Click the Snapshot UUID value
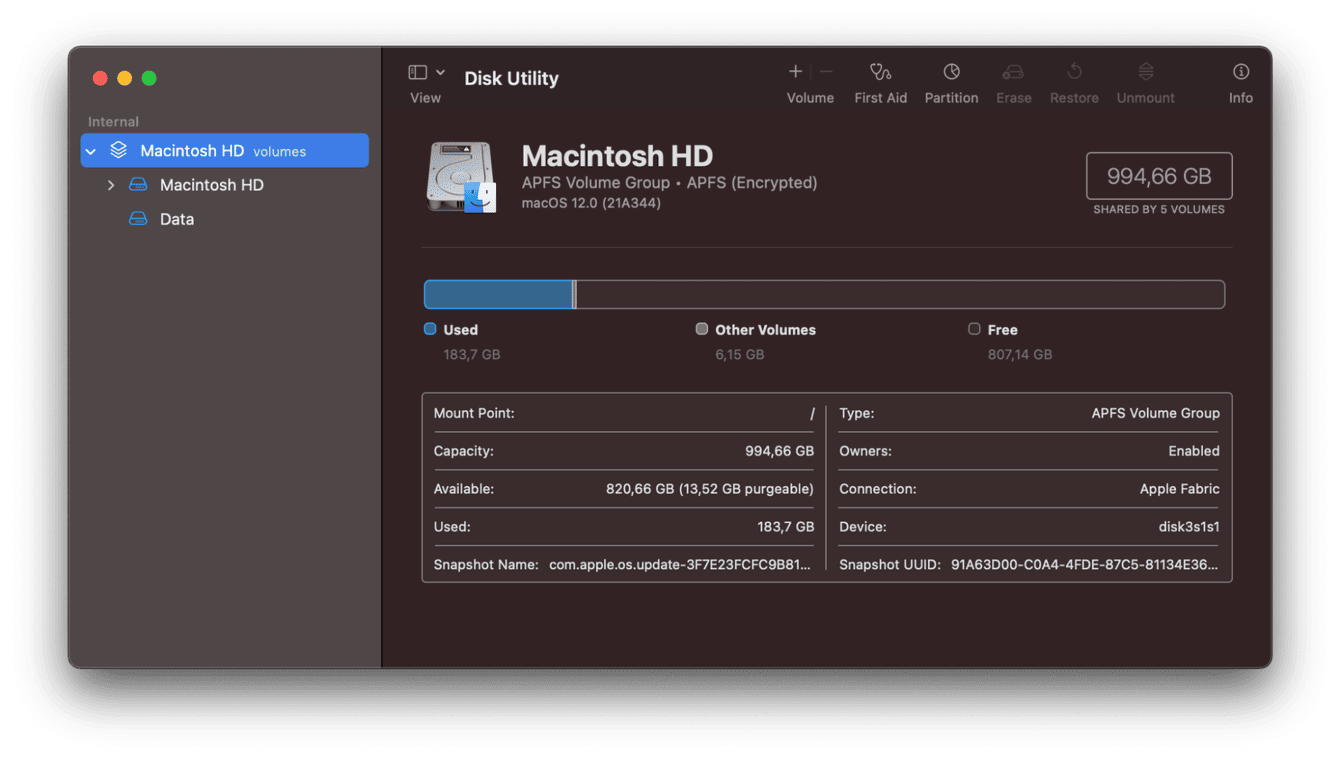The height and width of the screenshot is (759, 1340). tap(1084, 564)
